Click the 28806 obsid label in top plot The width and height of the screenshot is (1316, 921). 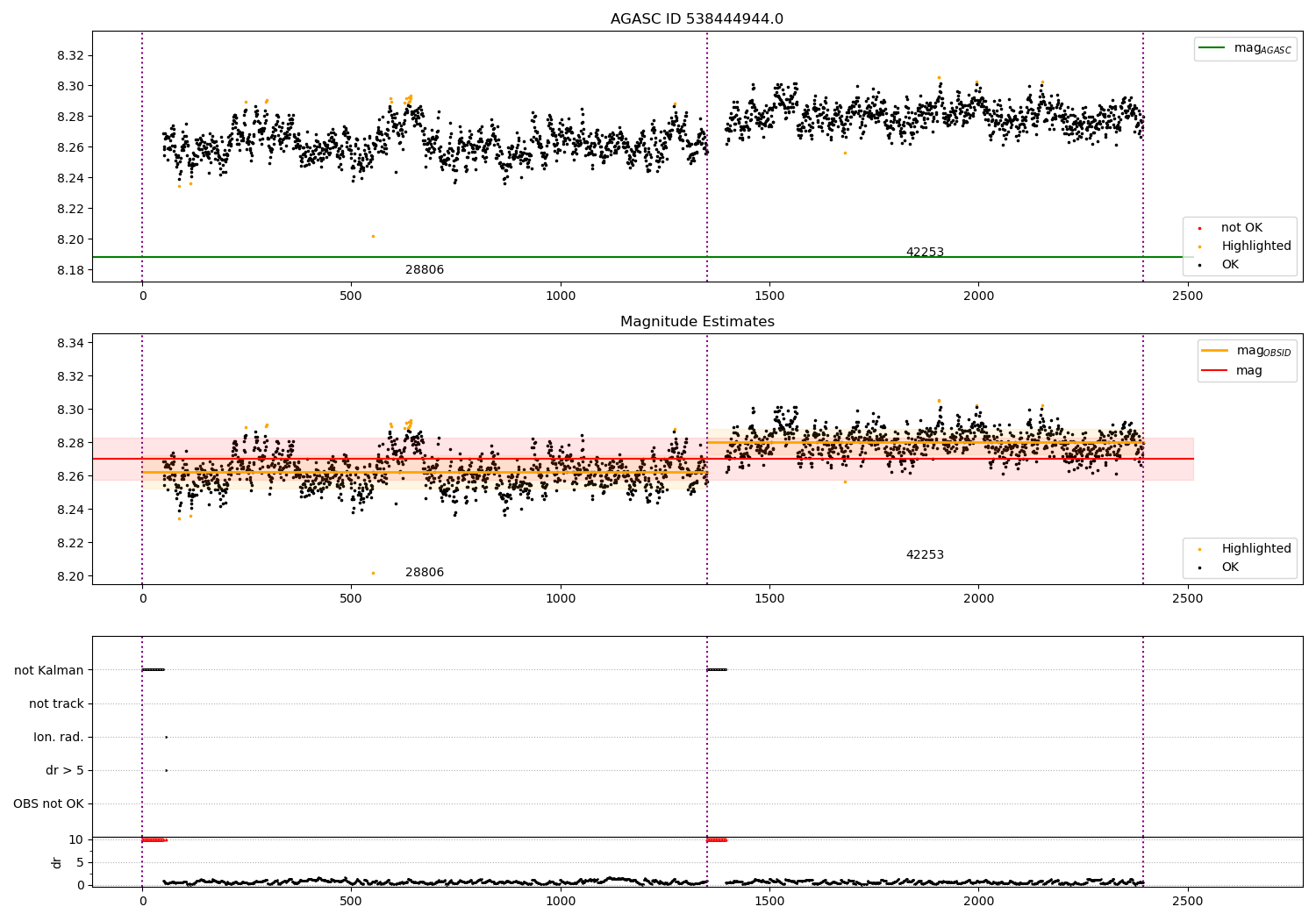tap(425, 270)
